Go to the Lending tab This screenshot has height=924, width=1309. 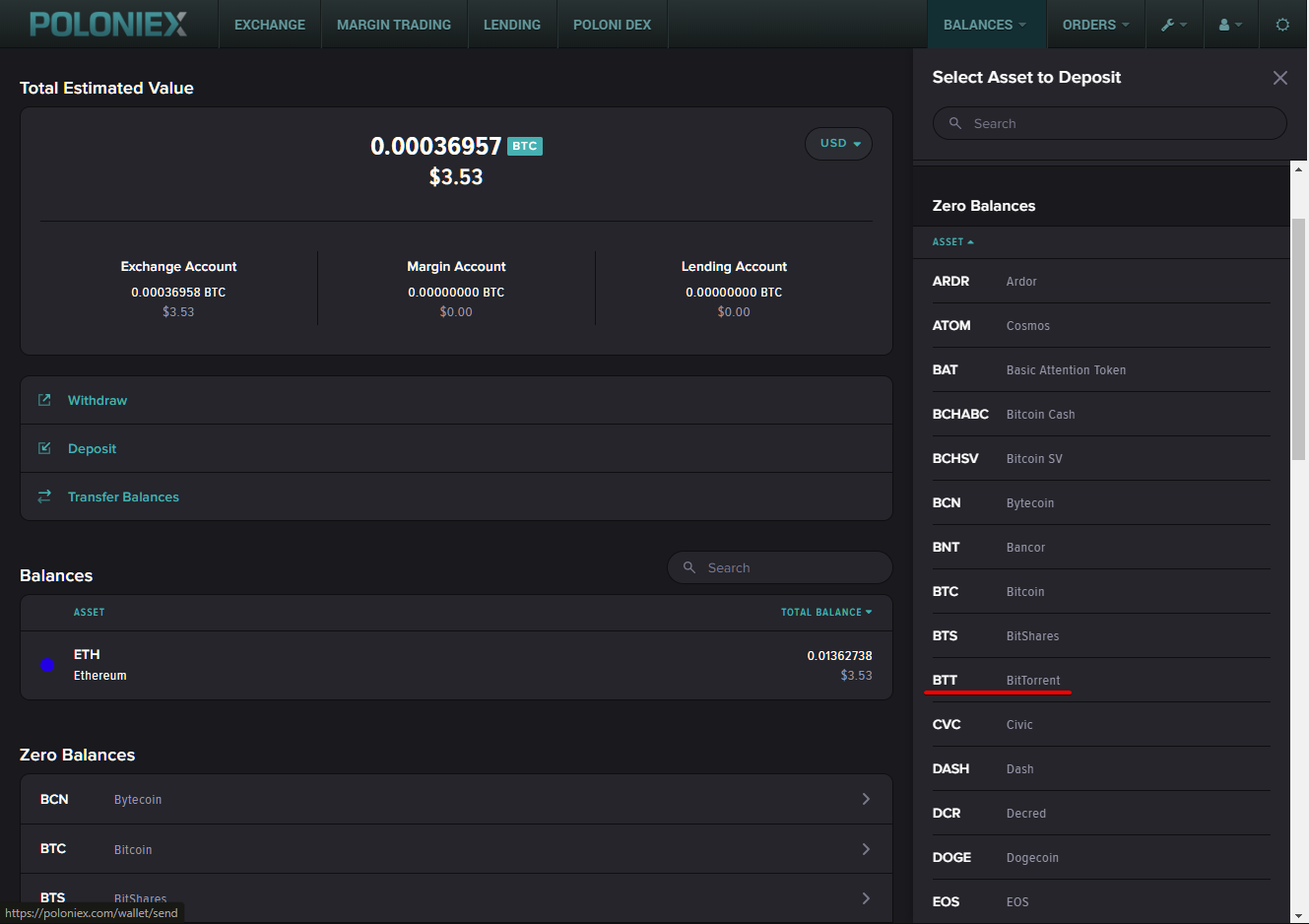[x=512, y=25]
